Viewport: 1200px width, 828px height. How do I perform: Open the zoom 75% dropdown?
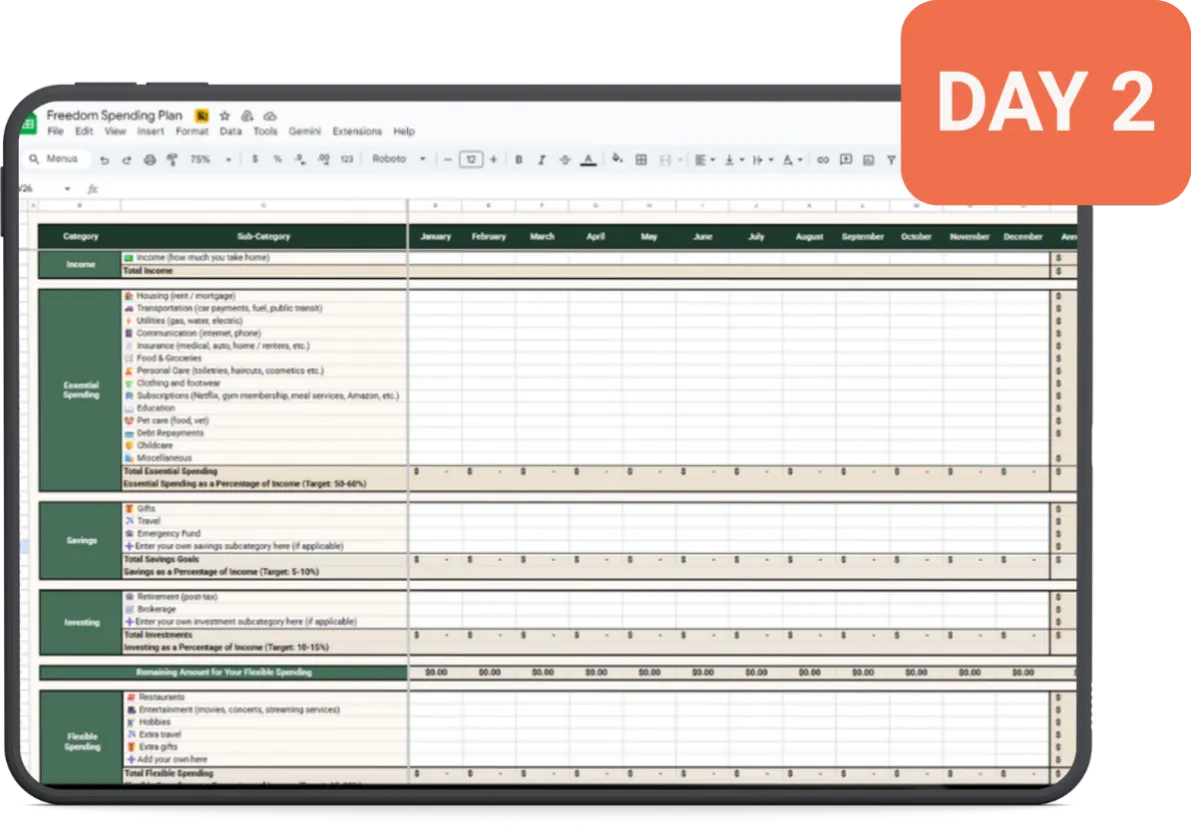click(x=210, y=159)
